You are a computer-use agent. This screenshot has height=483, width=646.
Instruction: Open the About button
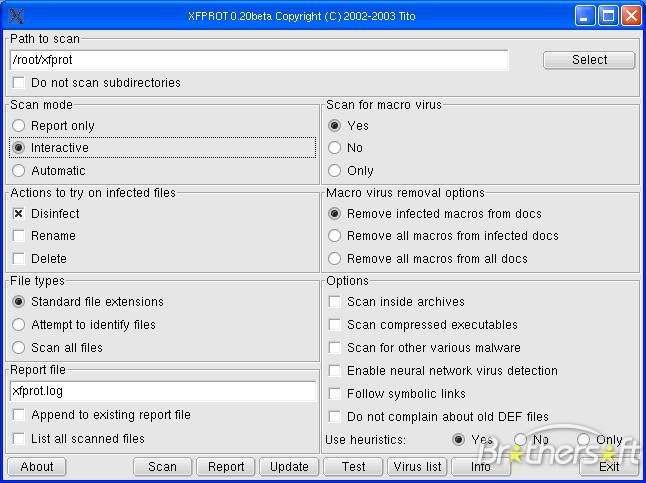pyautogui.click(x=37, y=467)
